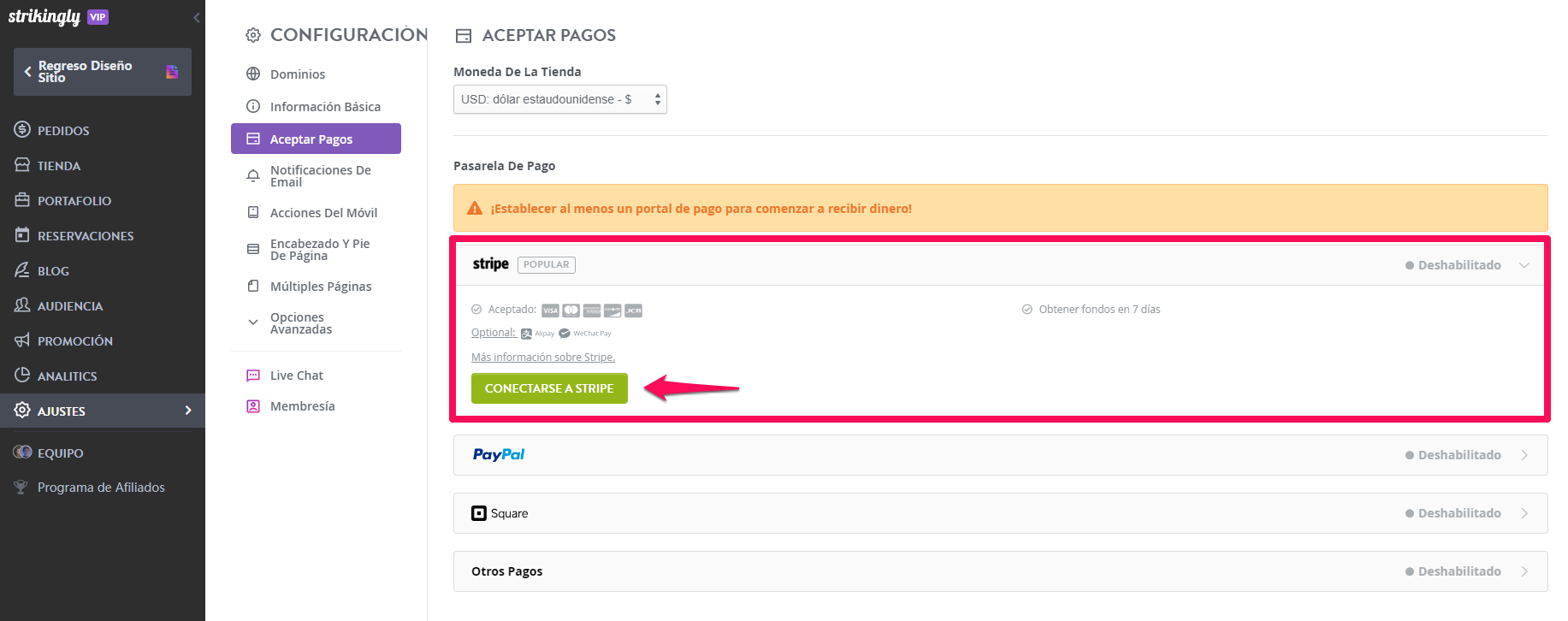Click the PayPal Deshabilitado status label
Image resolution: width=1568 pixels, height=621 pixels.
tap(1453, 455)
